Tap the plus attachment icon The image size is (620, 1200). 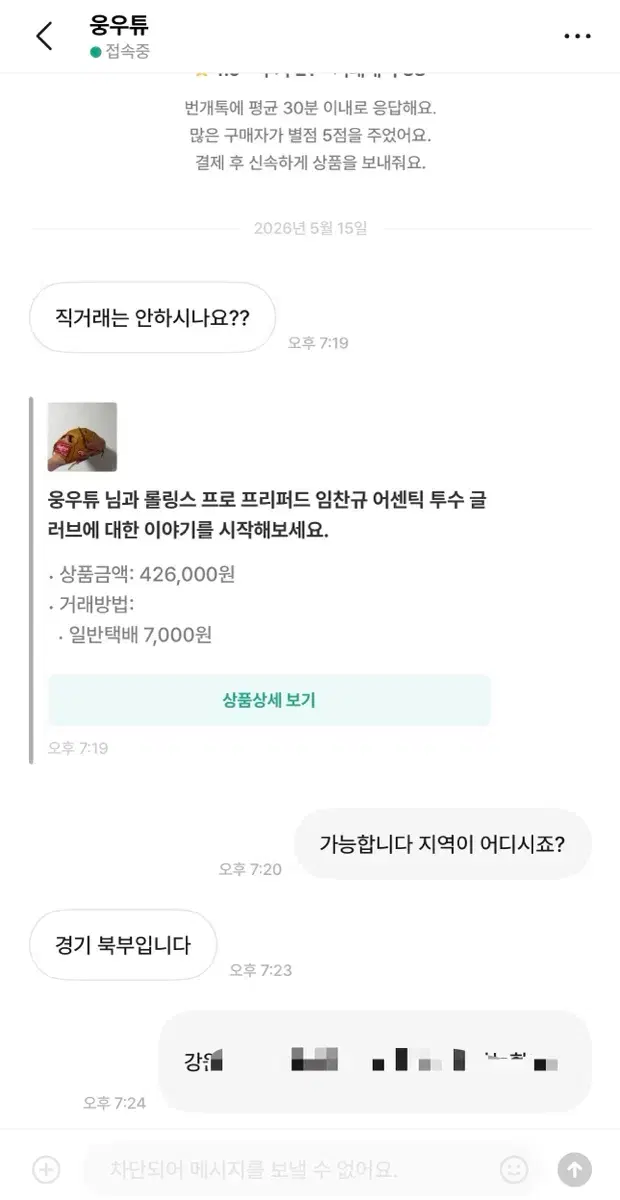[46, 1168]
